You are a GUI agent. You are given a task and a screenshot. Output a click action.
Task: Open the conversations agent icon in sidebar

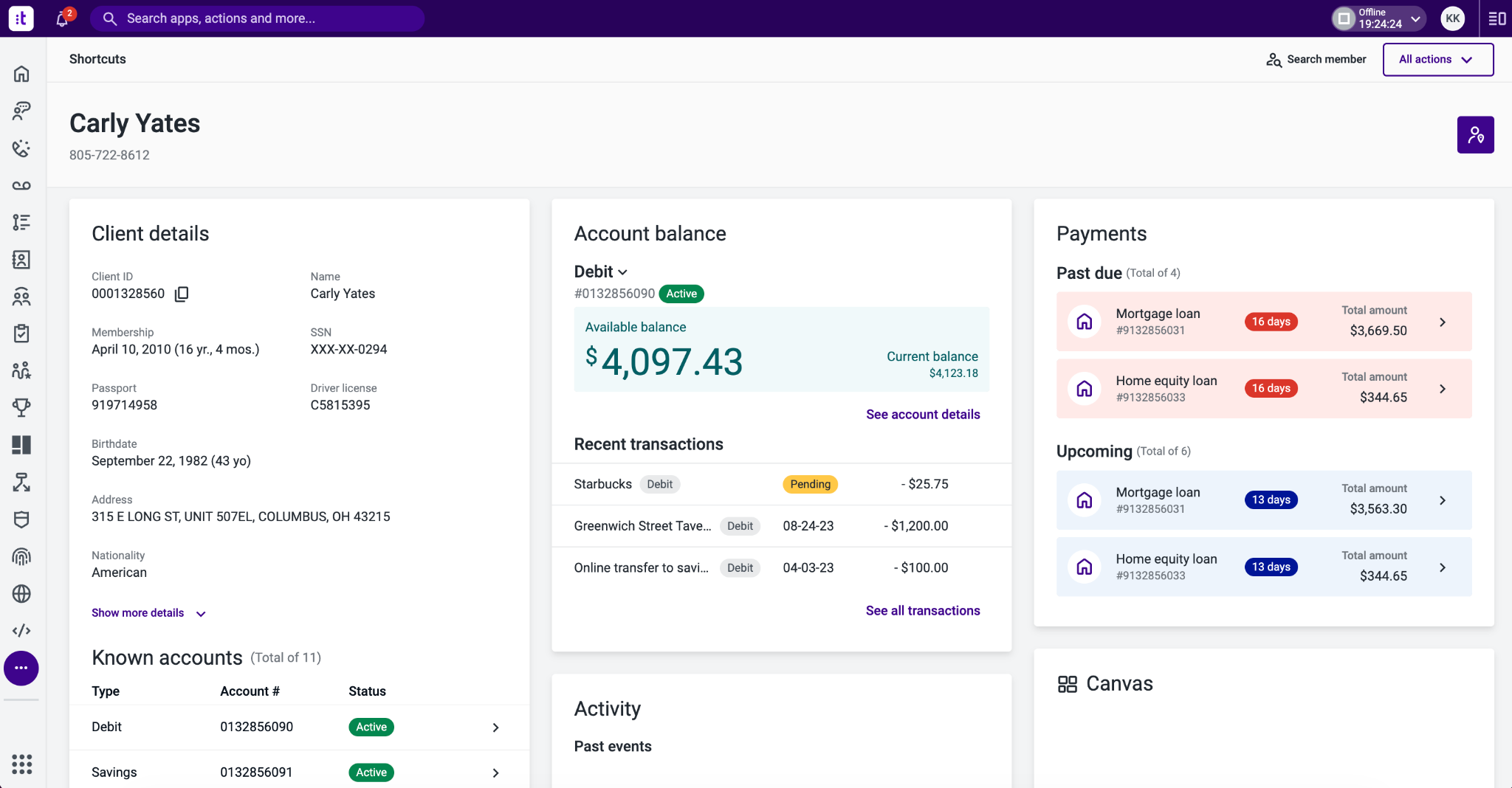[21, 111]
